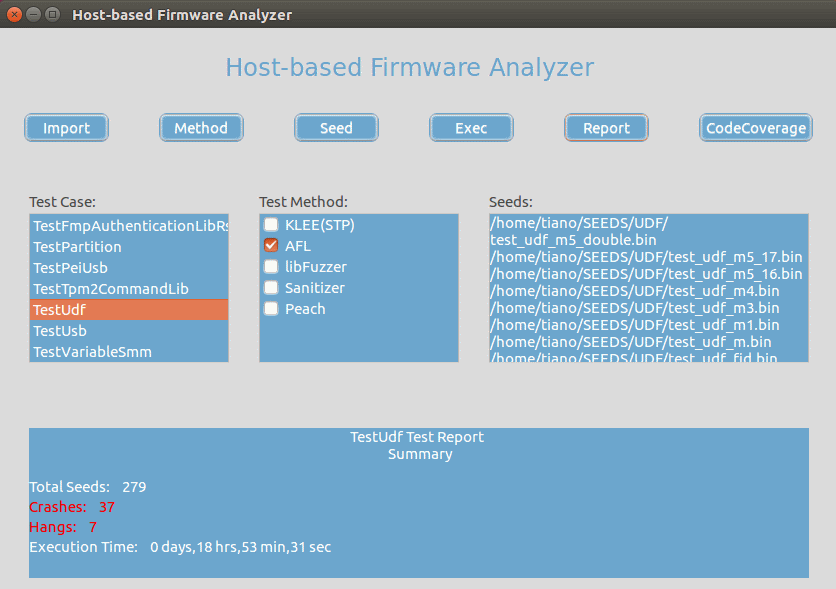This screenshot has height=589, width=836.
Task: Select TestFmpAuthenticationLib test case
Action: pos(129,226)
